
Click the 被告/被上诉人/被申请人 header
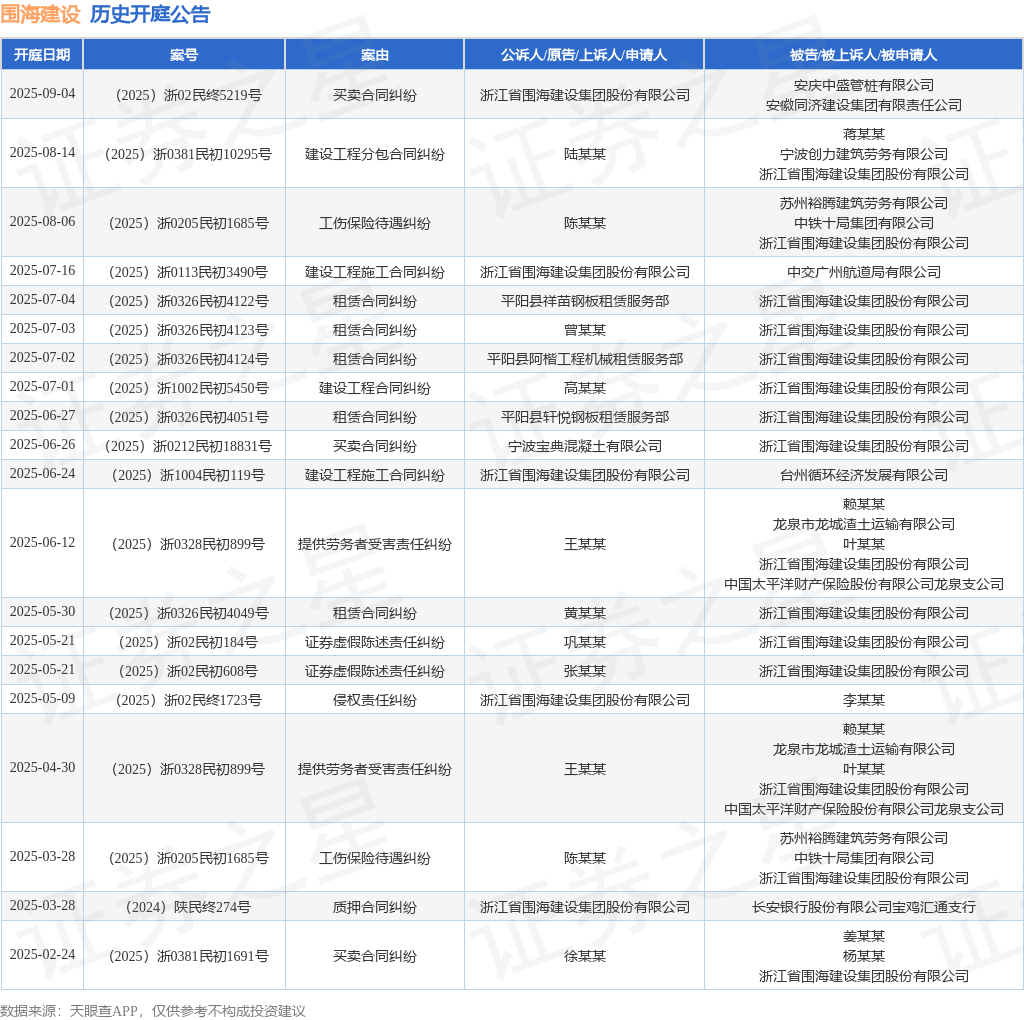863,55
